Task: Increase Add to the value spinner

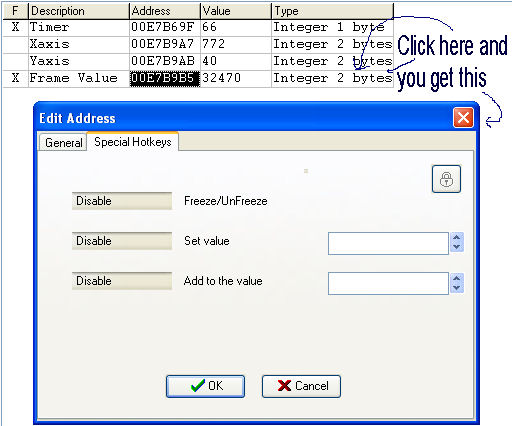Action: (457, 278)
